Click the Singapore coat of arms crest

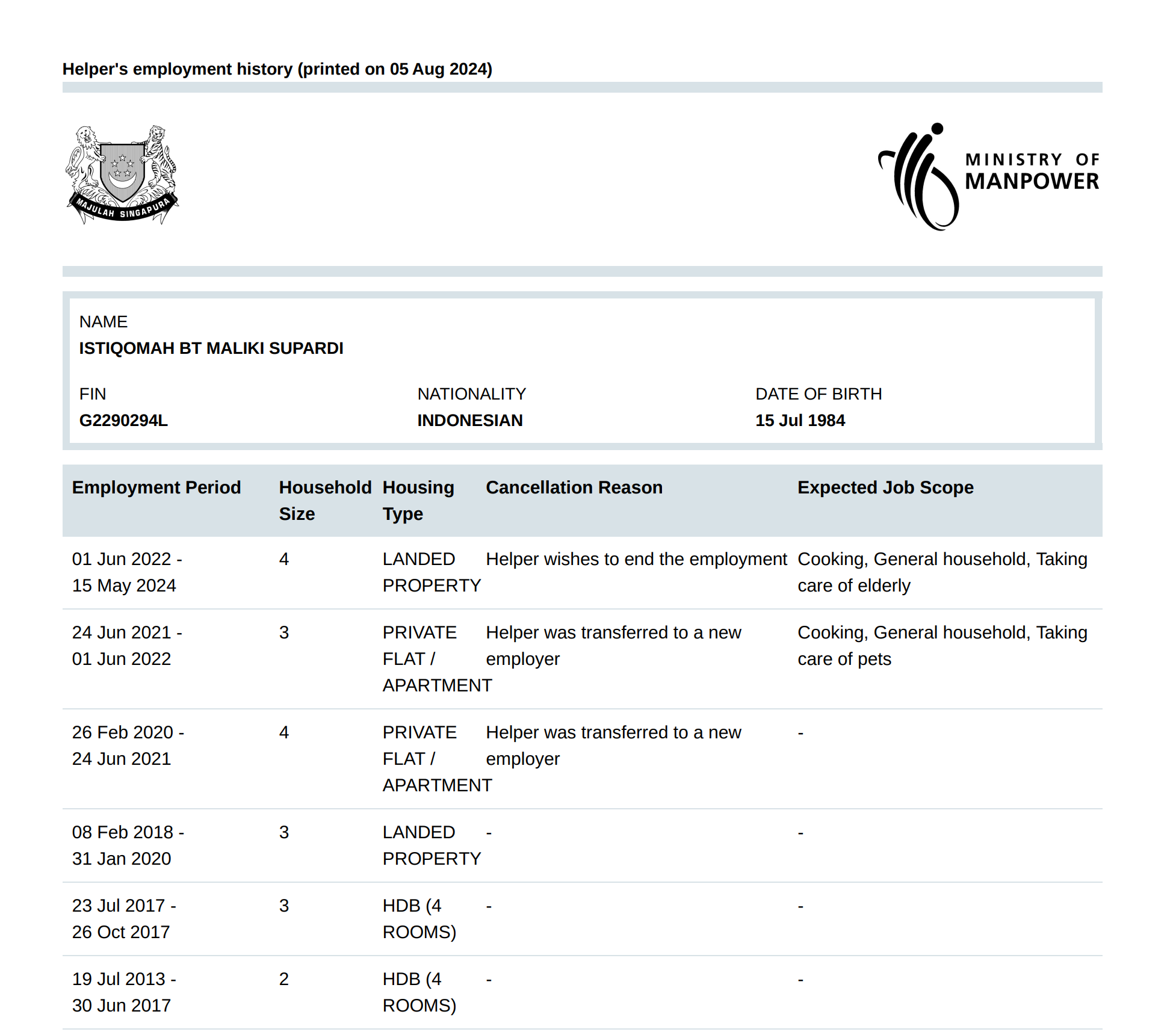[x=122, y=175]
